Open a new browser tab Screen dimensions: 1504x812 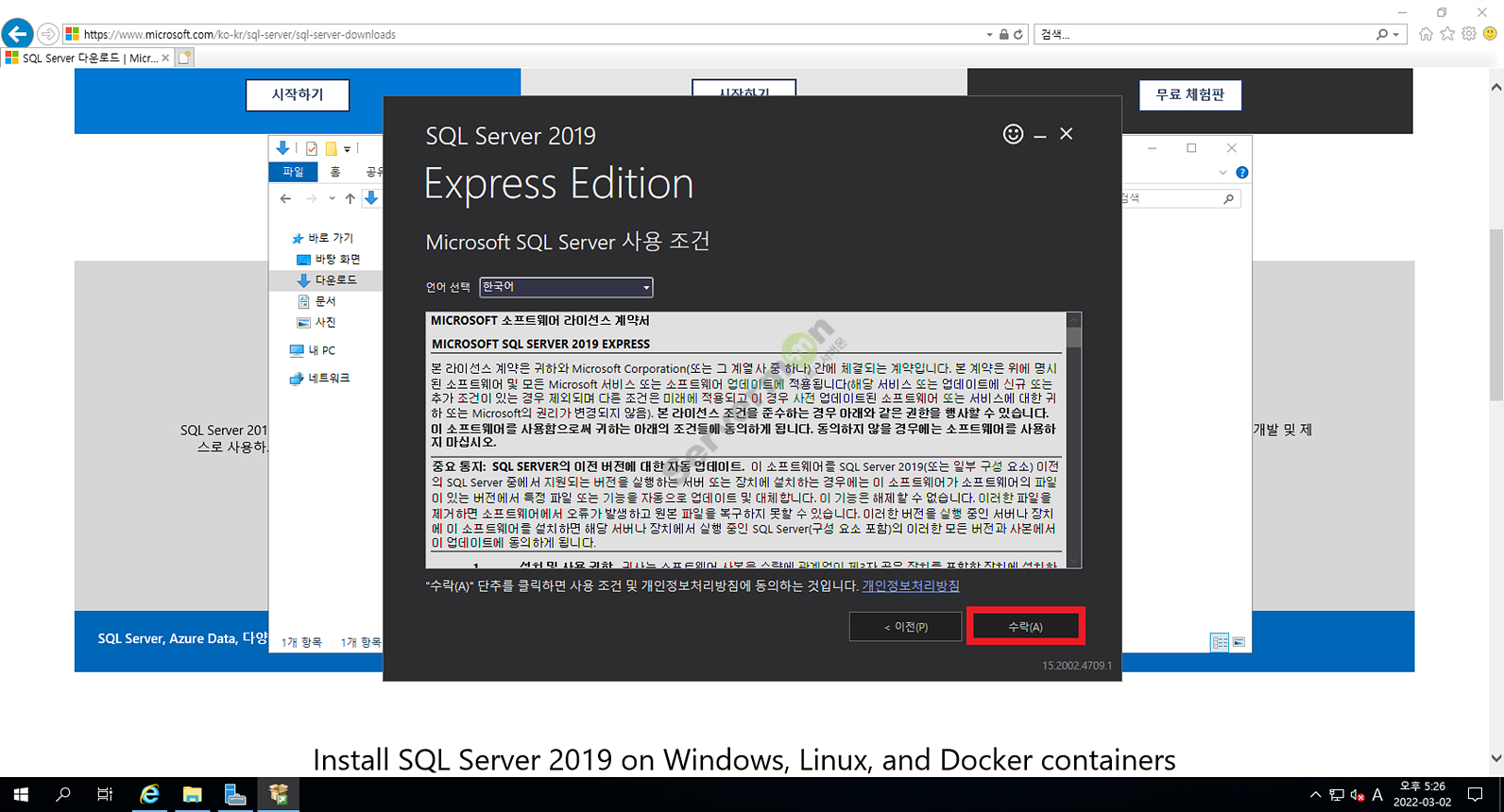coord(185,58)
